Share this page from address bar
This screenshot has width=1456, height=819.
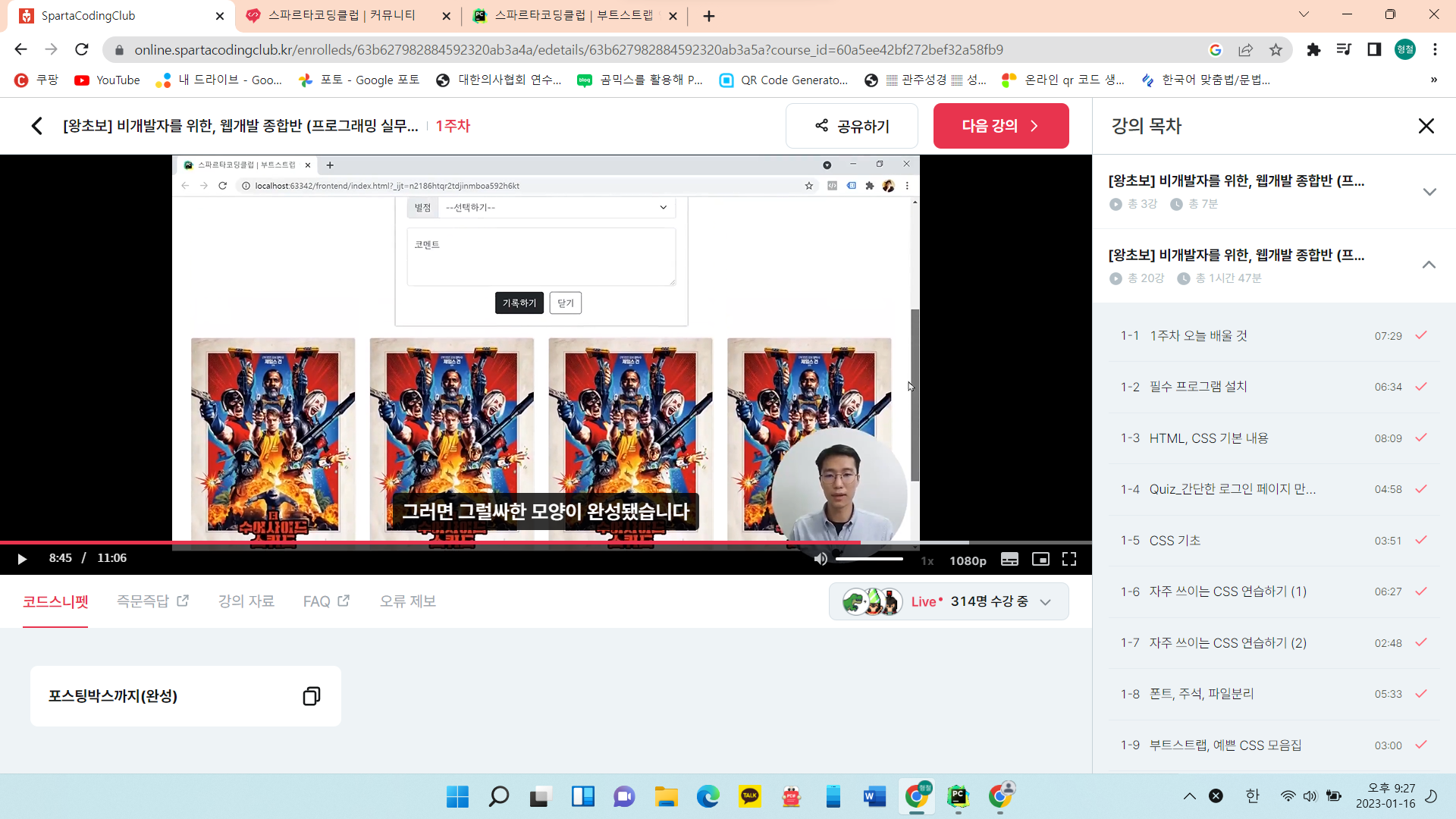point(1245,49)
